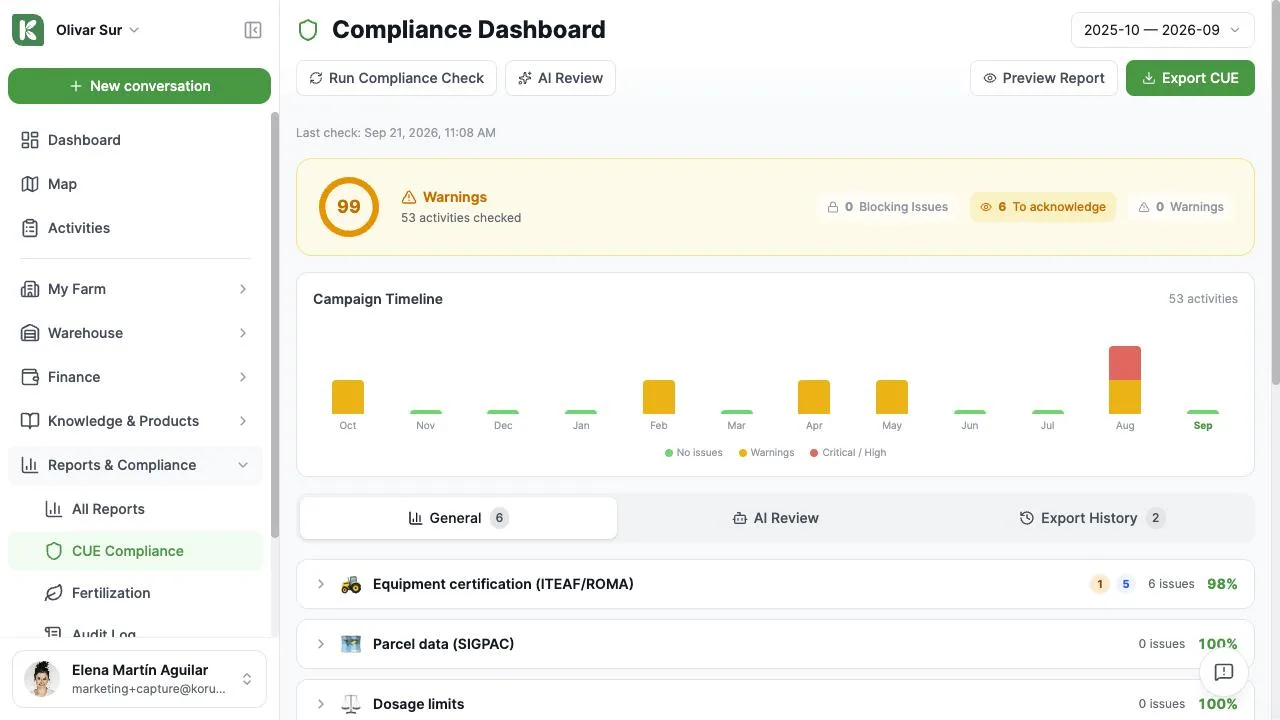Click the April bar in Campaign Timeline
This screenshot has width=1280, height=720.
point(814,397)
